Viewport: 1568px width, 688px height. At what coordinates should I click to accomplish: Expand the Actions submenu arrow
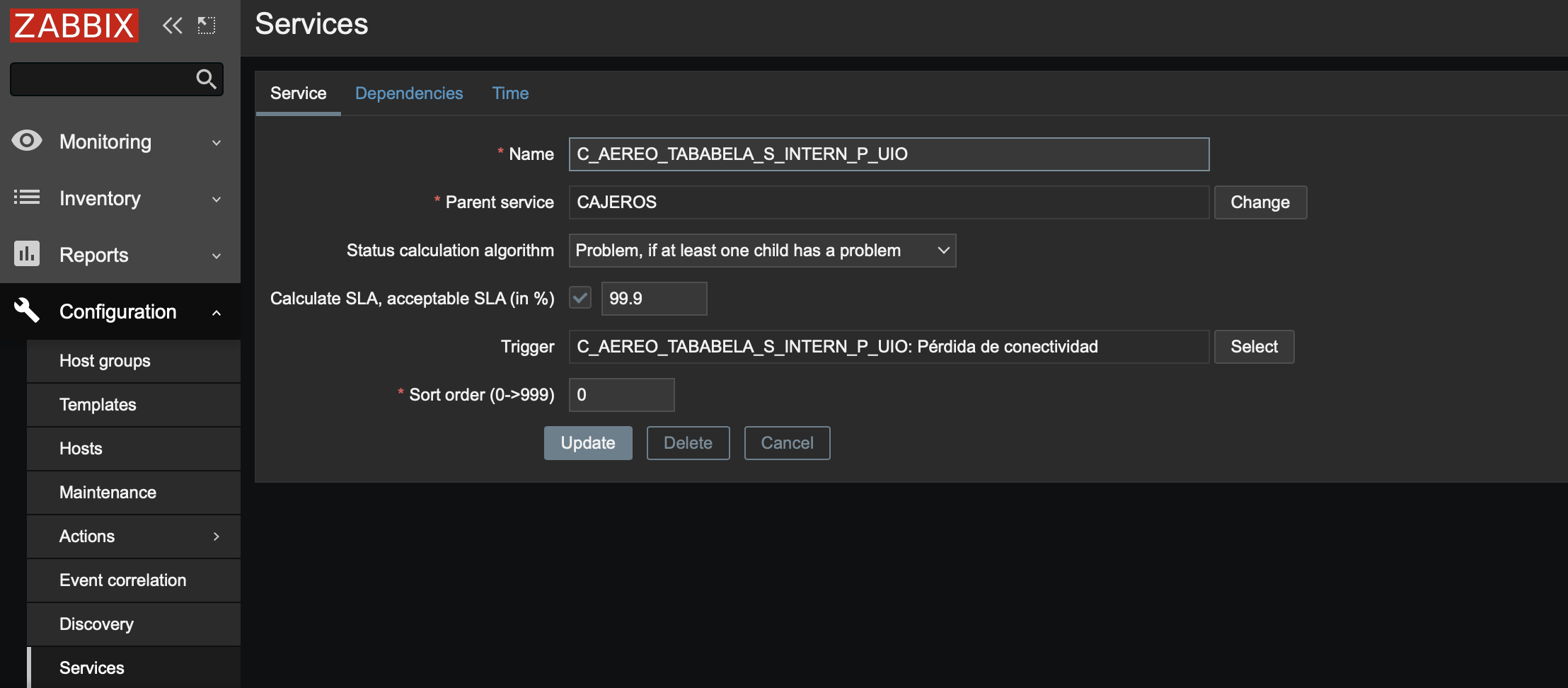coord(217,537)
